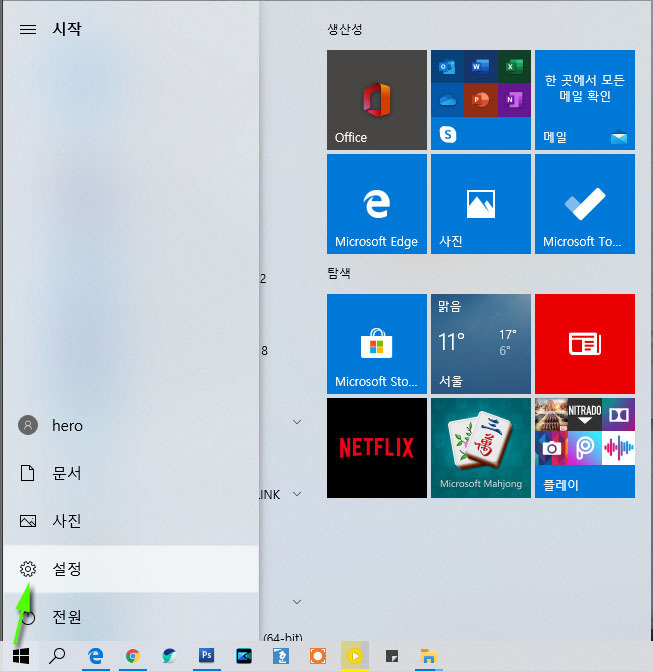
Task: Click the Windows Start button on taskbar
Action: 21,656
